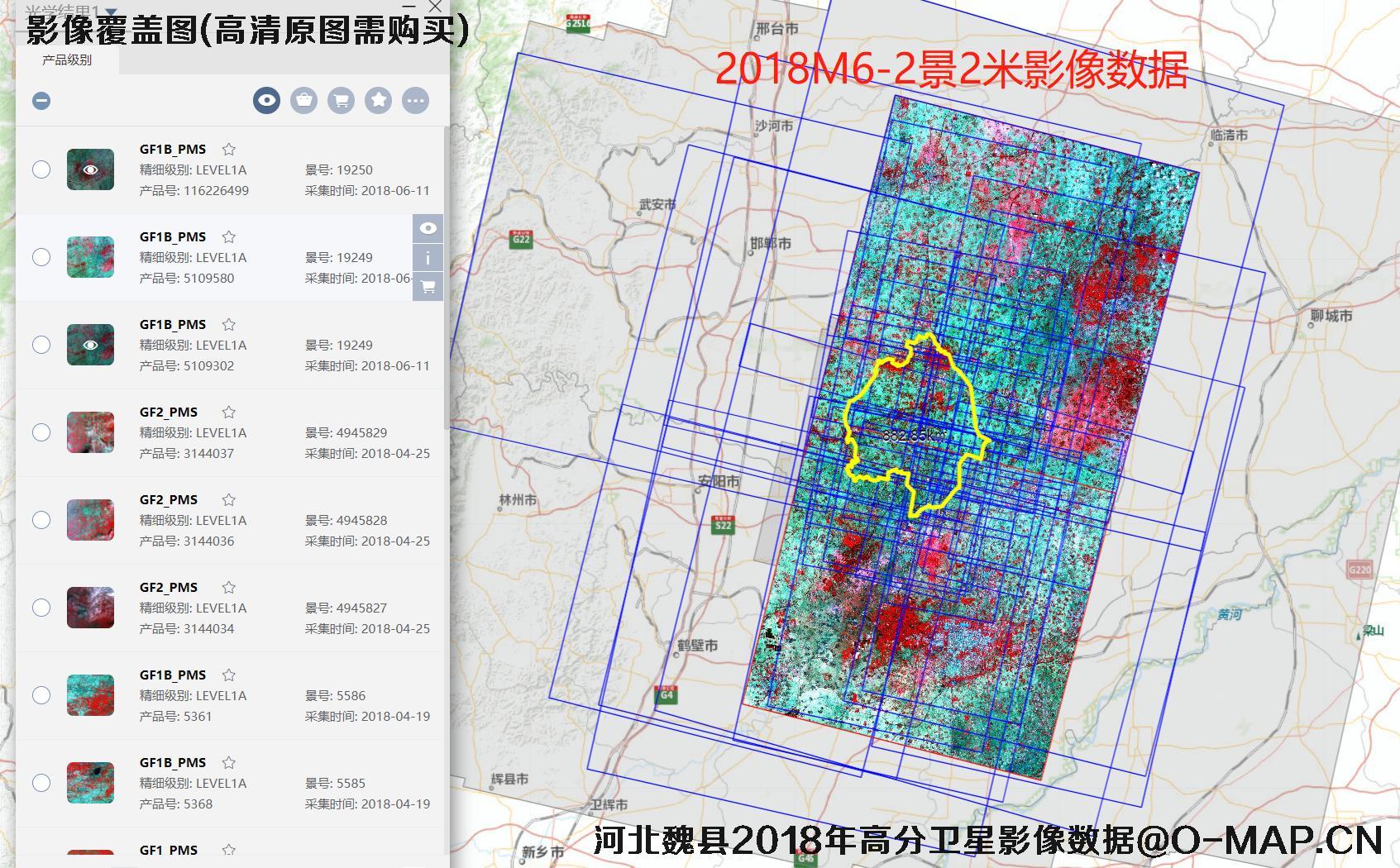The width and height of the screenshot is (1400, 868).
Task: Click the results list scrollbar
Action: coord(447,277)
